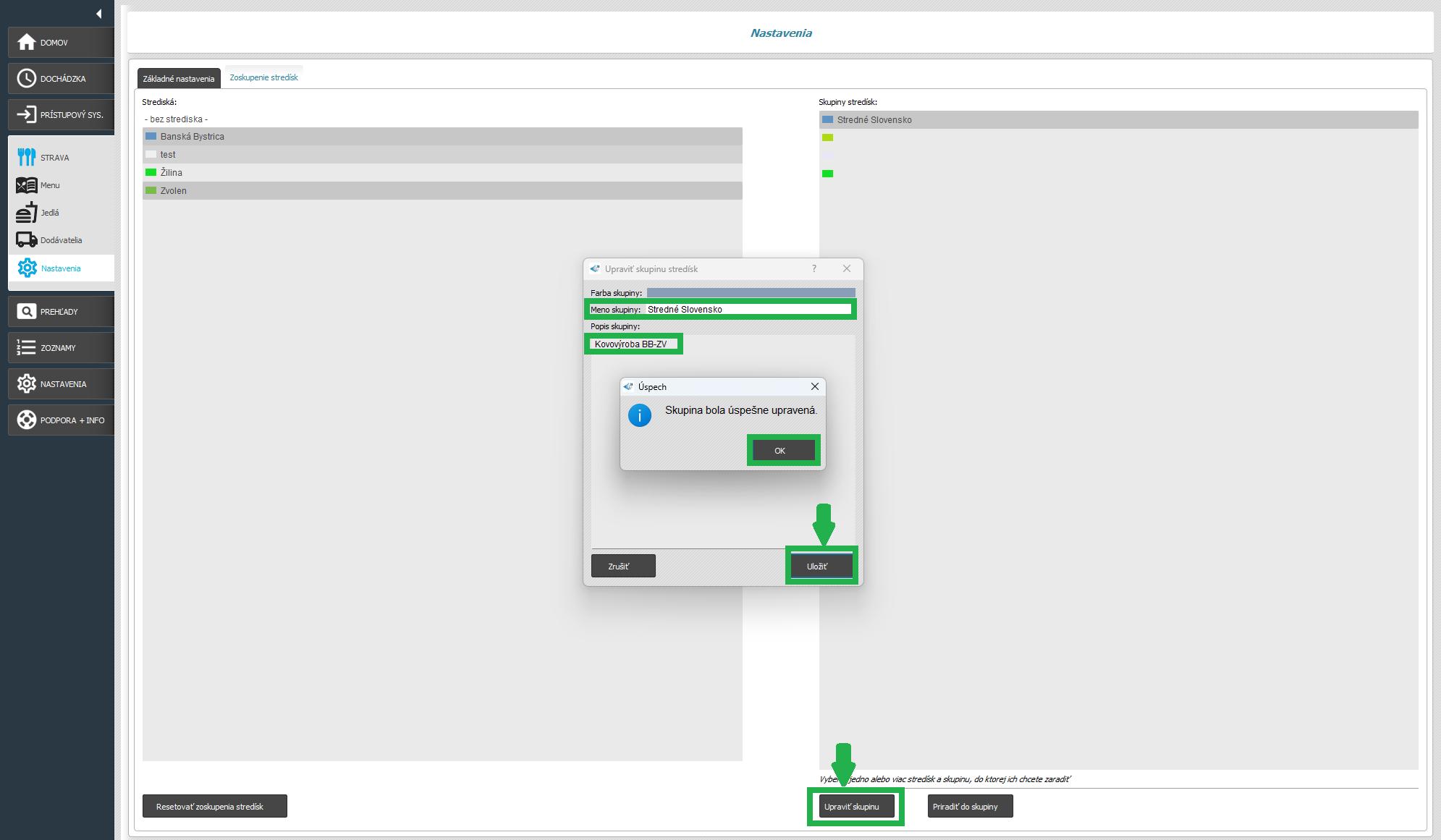The height and width of the screenshot is (840, 1441).
Task: Switch to the Zoskupenie stredísk tab
Action: tap(263, 77)
